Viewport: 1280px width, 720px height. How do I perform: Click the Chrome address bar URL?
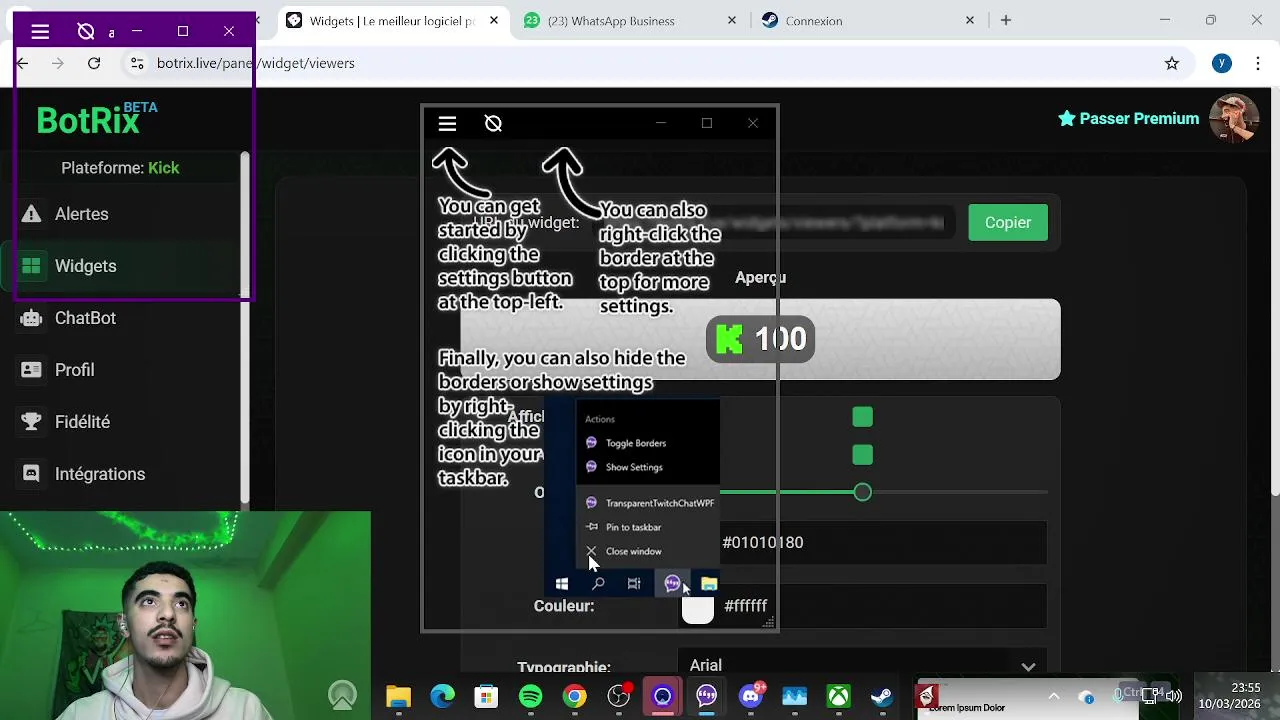(x=256, y=63)
